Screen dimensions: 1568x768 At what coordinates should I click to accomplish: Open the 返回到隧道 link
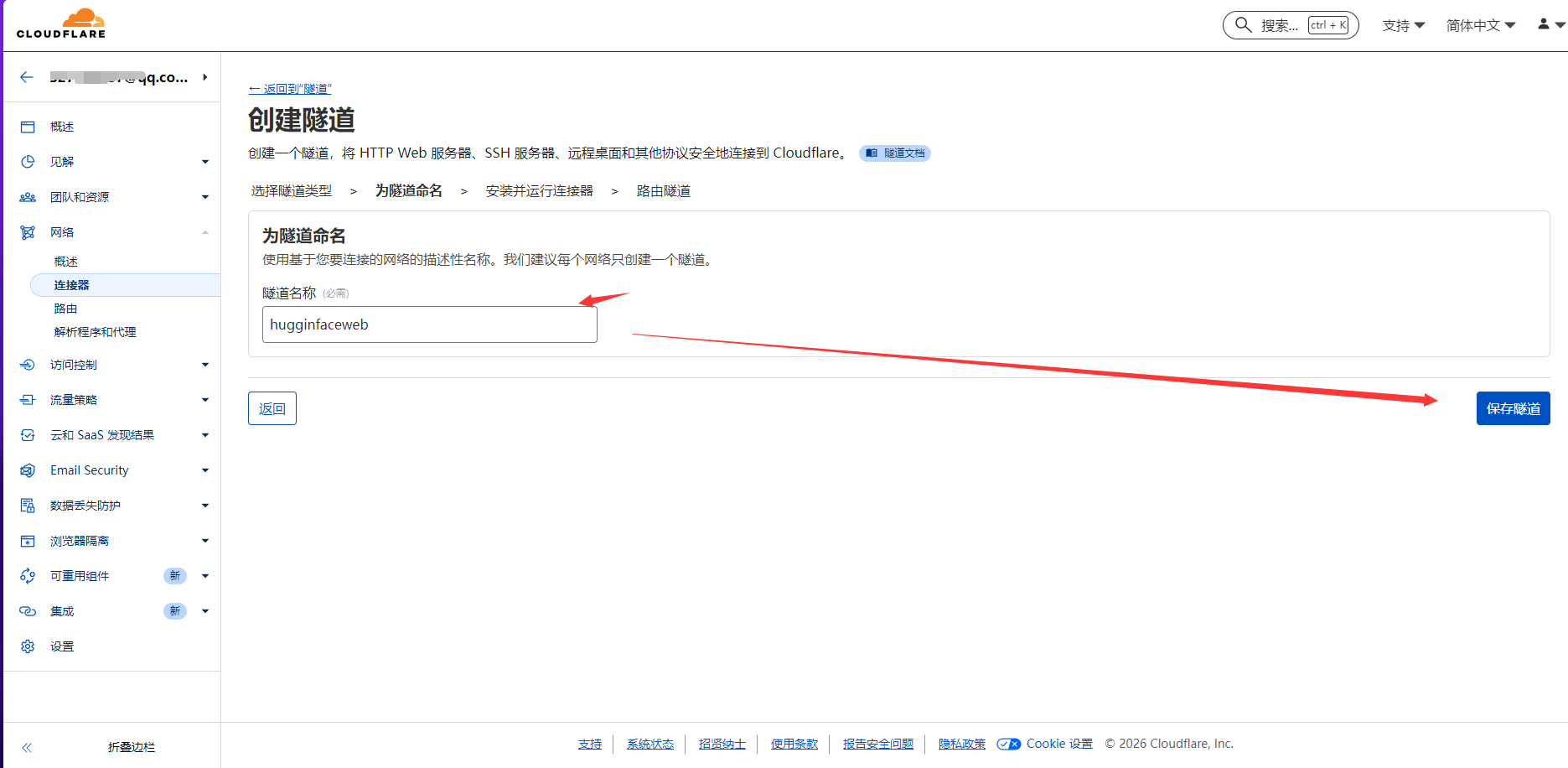(x=290, y=89)
